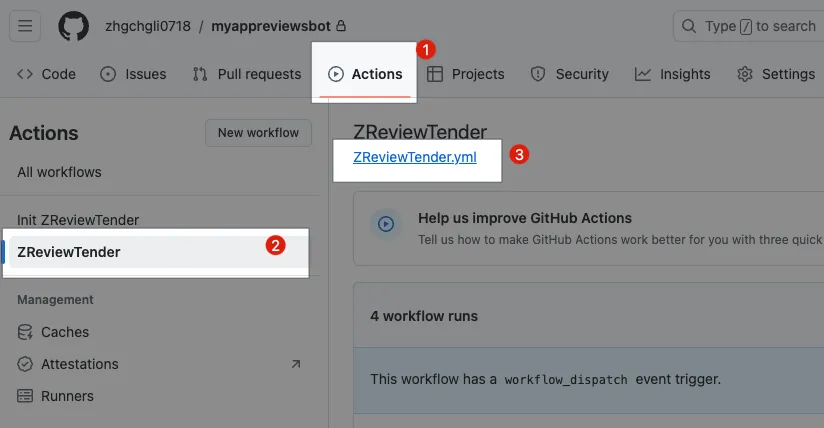The image size is (824, 428).
Task: Open repository Settings tab
Action: point(776,74)
